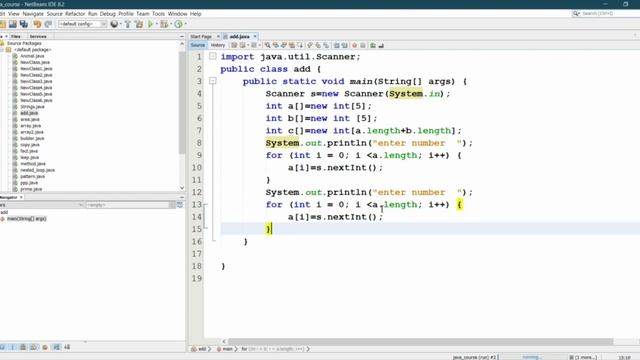Click the Search input field at top right
The width and height of the screenshot is (640, 360).
(610, 13)
